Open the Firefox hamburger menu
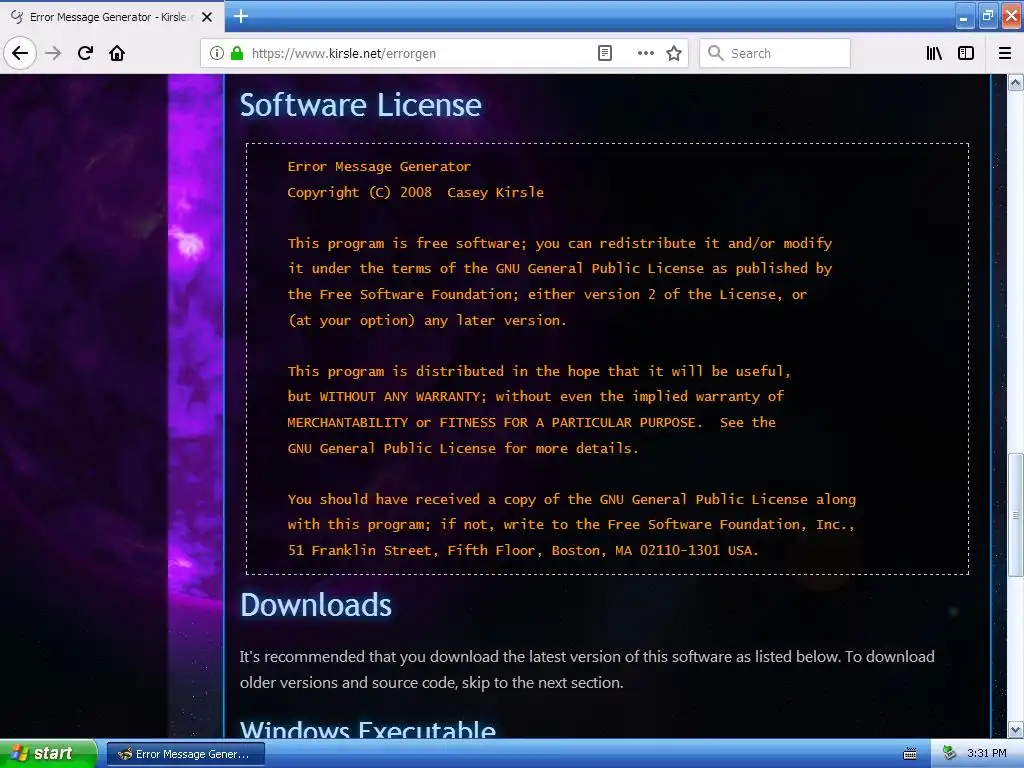The width and height of the screenshot is (1024, 768). pyautogui.click(x=1005, y=53)
